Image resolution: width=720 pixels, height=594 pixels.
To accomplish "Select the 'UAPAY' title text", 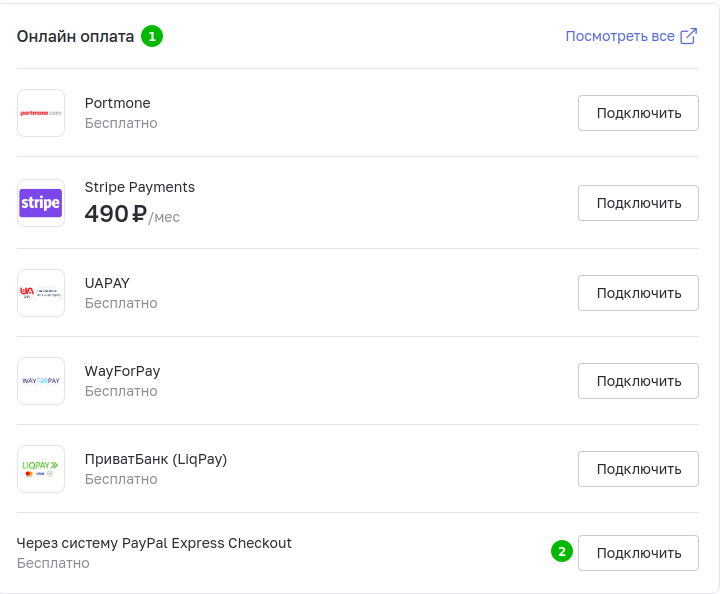I will (107, 283).
